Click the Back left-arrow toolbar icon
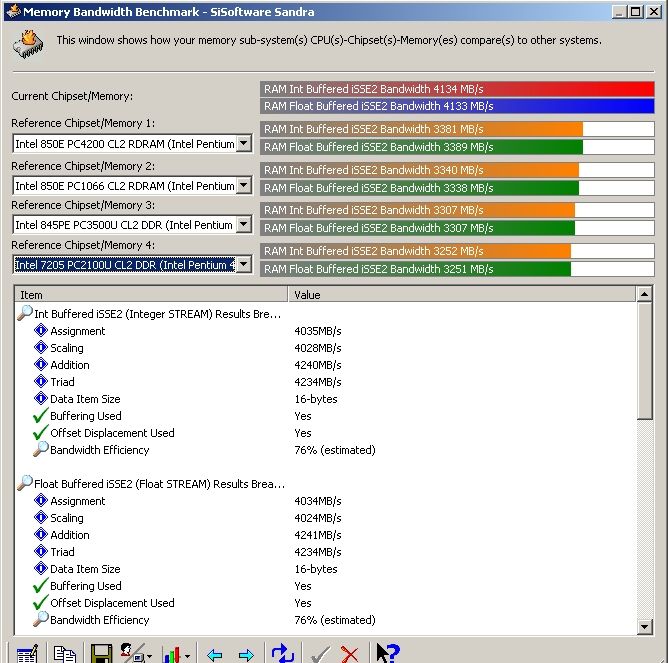 pos(214,654)
